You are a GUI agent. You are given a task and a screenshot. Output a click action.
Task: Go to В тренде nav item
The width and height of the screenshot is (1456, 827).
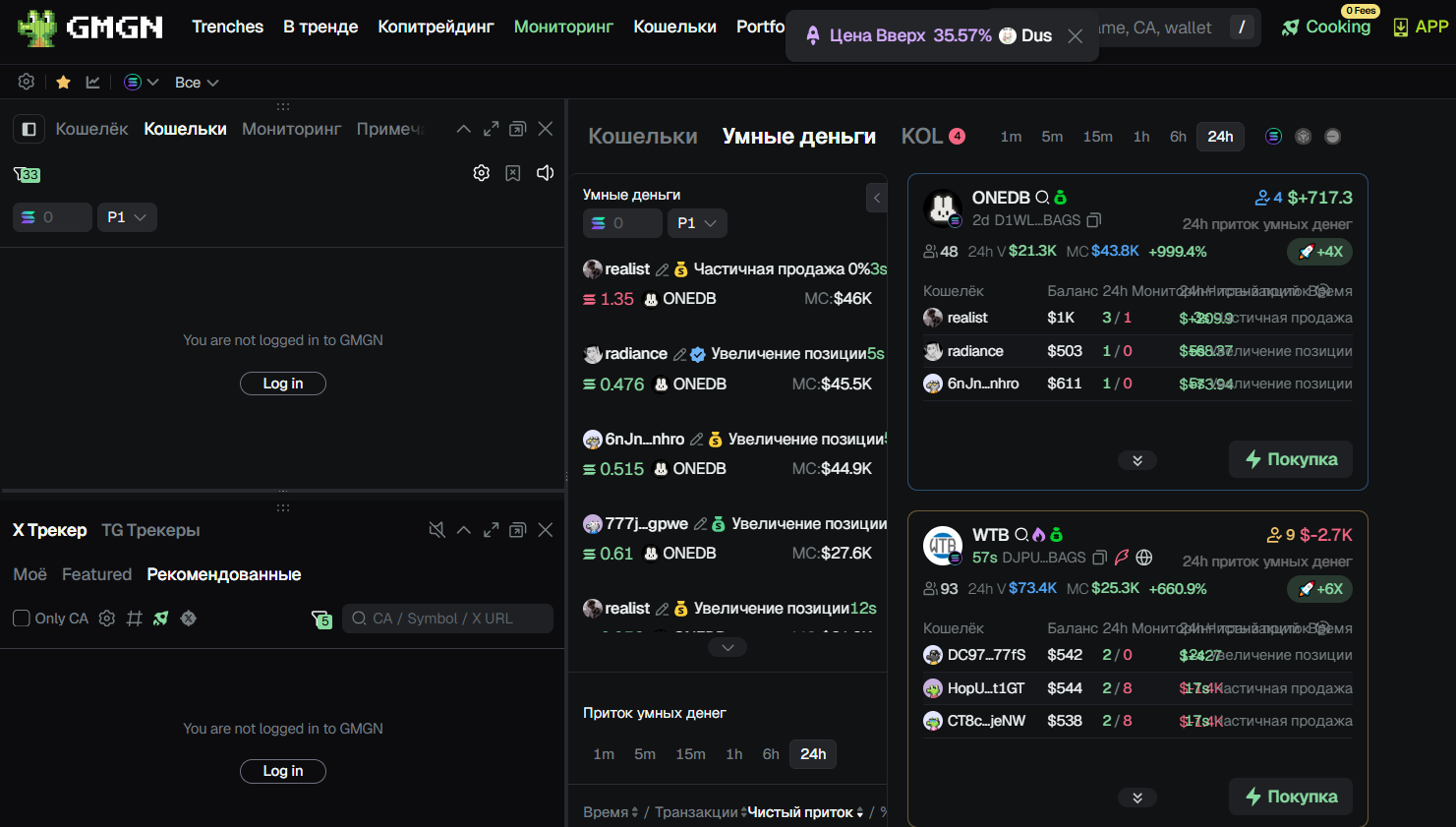click(320, 27)
